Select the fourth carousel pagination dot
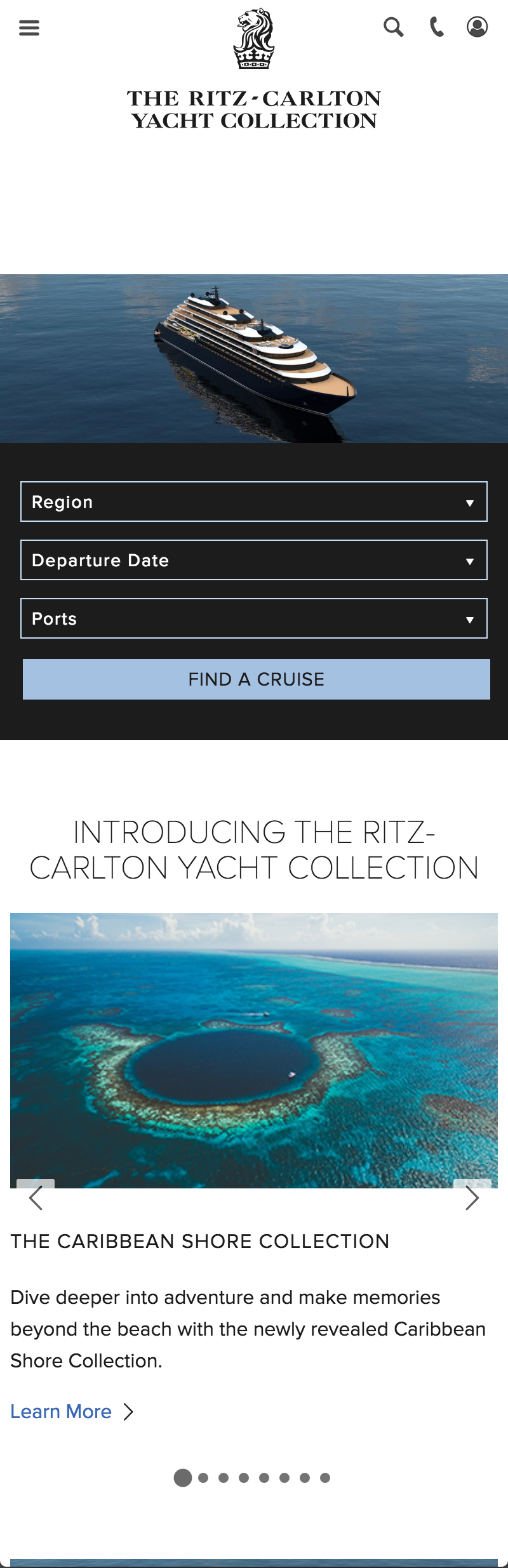This screenshot has width=508, height=1568. click(x=244, y=1478)
